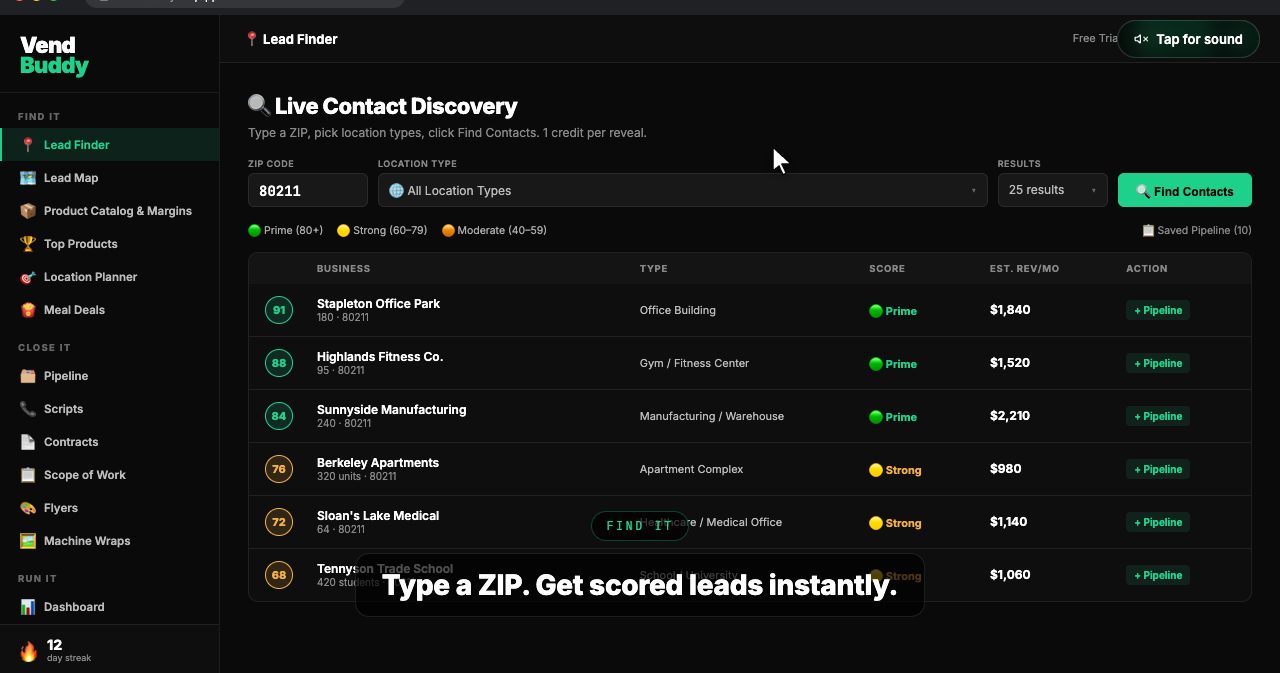The width and height of the screenshot is (1280, 673).
Task: Click the Dashboard chart icon
Action: 28,607
